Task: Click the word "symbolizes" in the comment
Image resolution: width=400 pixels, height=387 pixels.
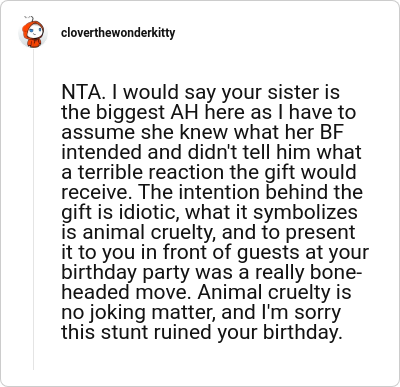Action: [305, 213]
